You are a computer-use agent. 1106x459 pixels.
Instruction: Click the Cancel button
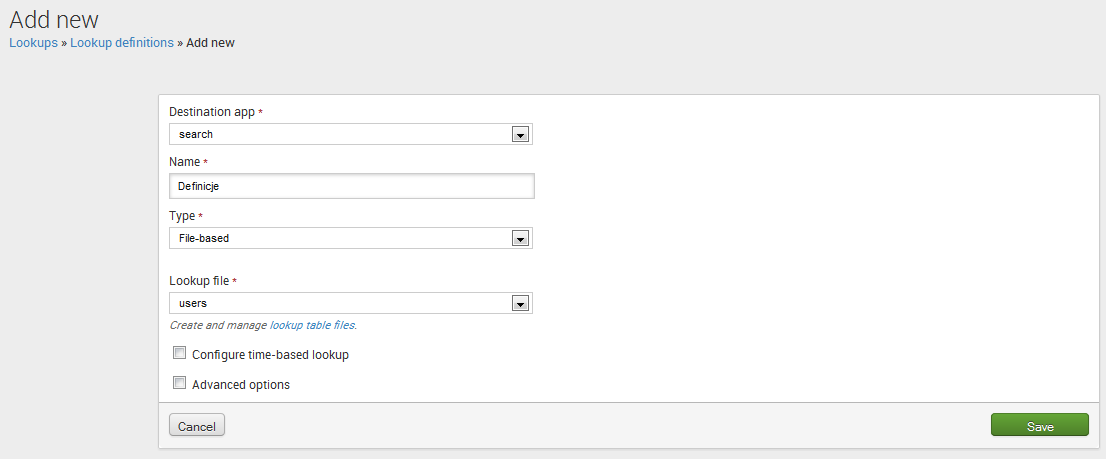click(x=197, y=426)
